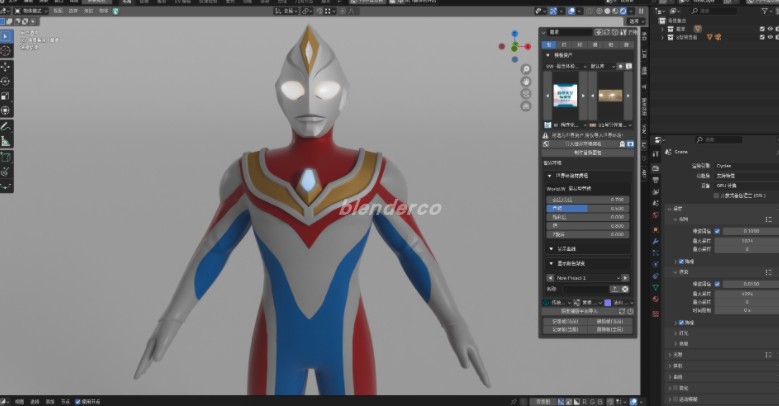Open the Options dropdown in viewport header
Screen dimensions: 779x406
[x=636, y=21]
